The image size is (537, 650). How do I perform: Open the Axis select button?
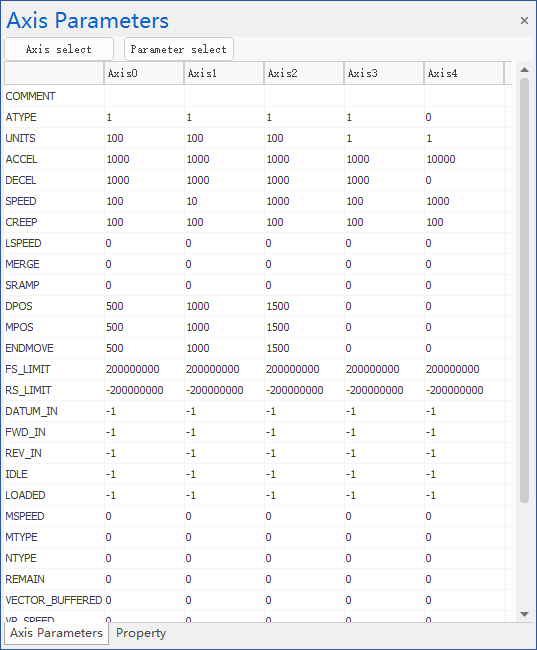point(59,49)
